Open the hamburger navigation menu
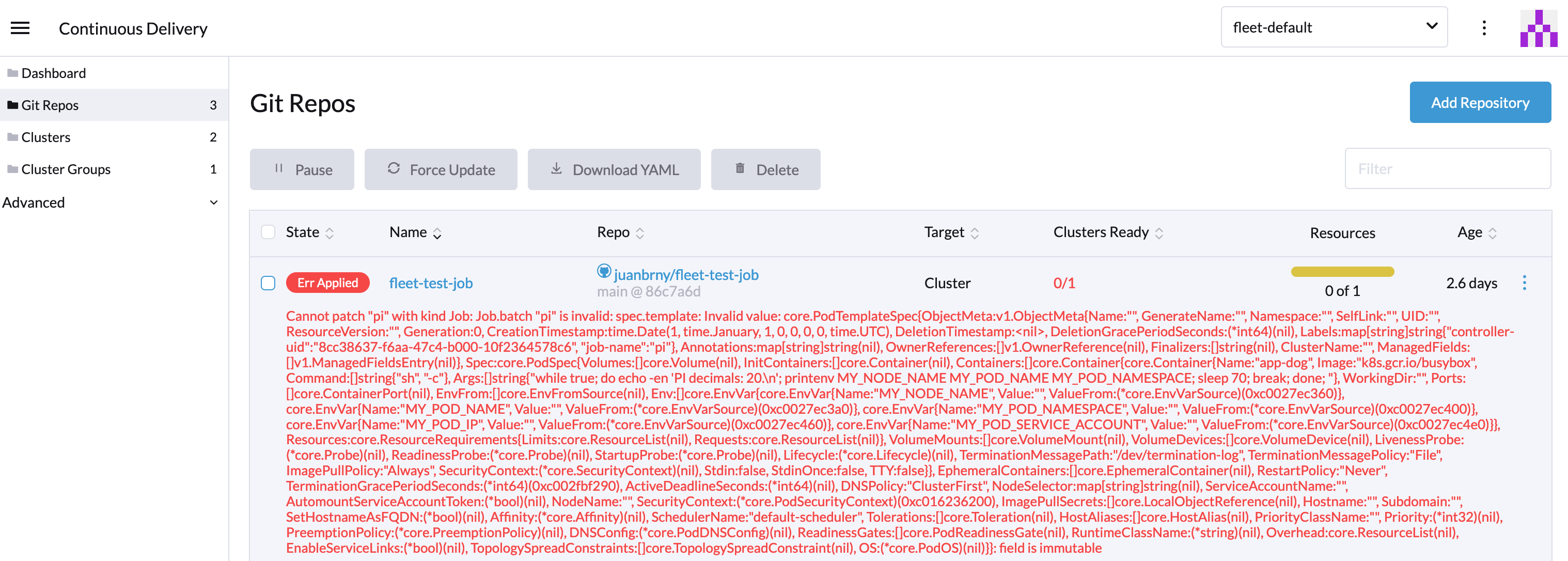The width and height of the screenshot is (1568, 561). pos(20,28)
